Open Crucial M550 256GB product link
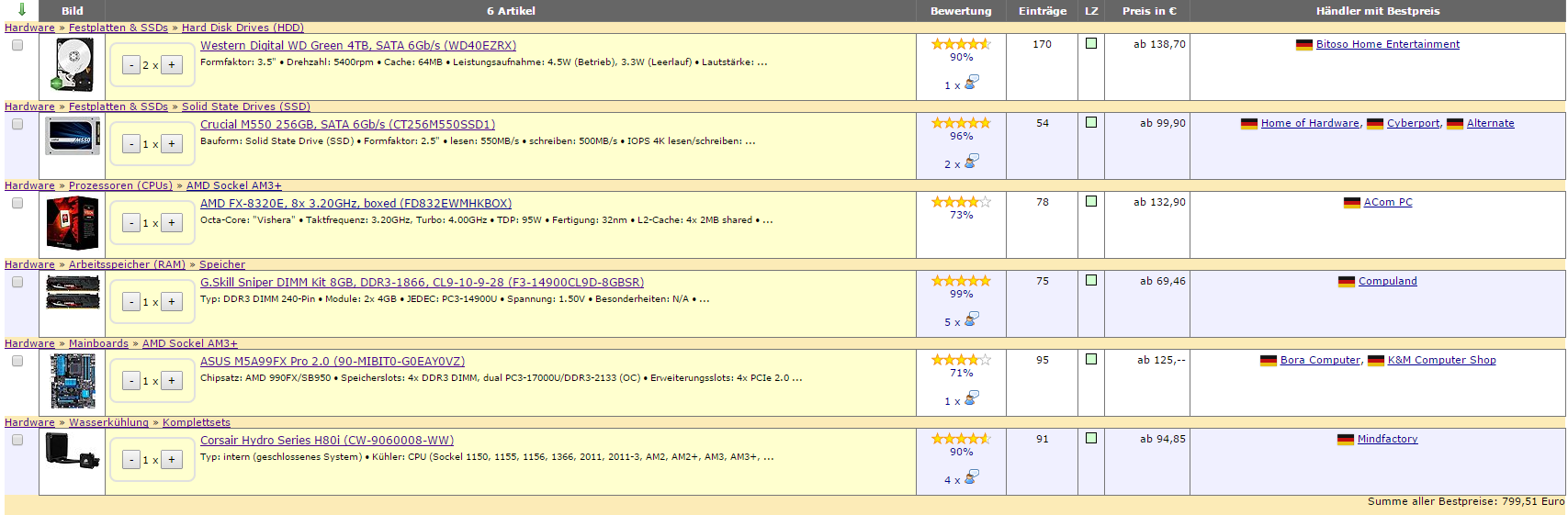This screenshot has width=1568, height=515. point(347,125)
